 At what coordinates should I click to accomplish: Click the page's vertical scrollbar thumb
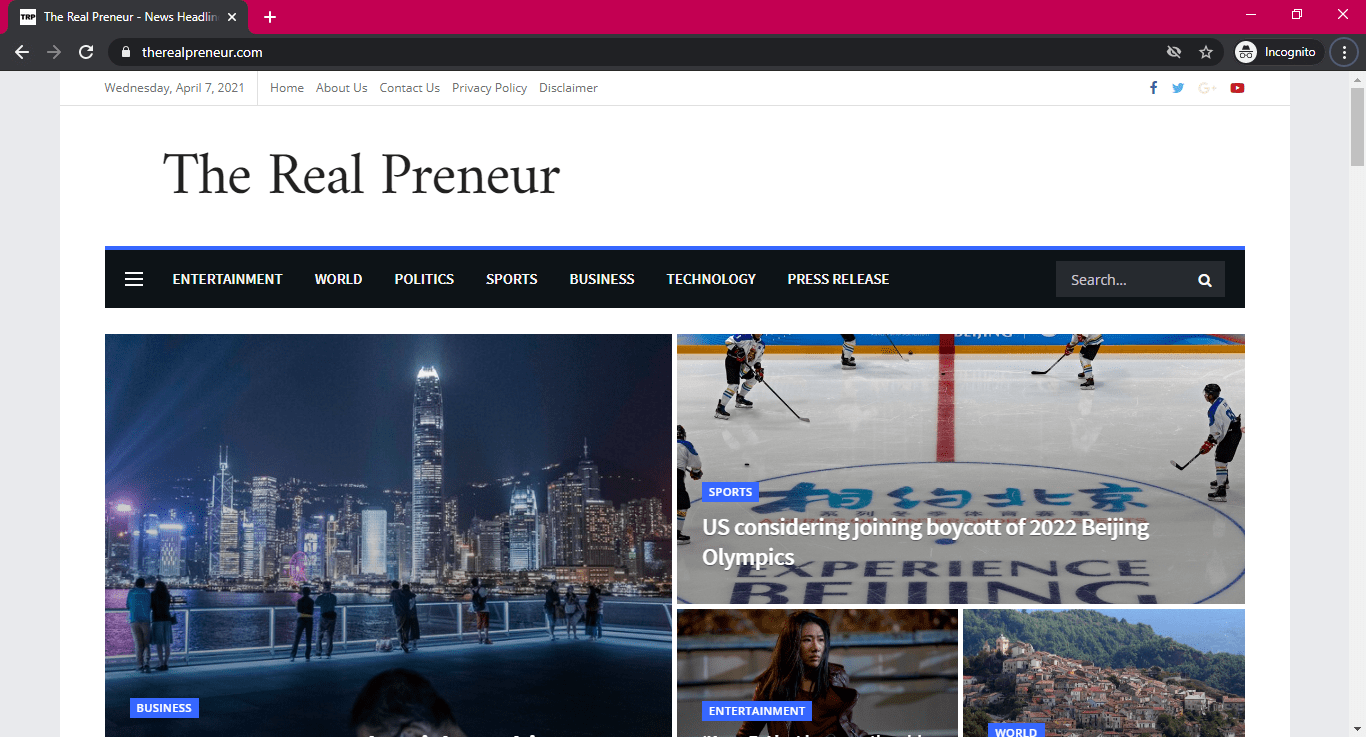(x=1357, y=126)
